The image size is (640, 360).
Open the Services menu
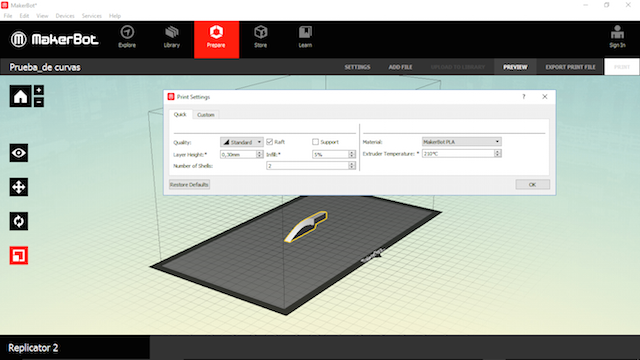point(91,16)
